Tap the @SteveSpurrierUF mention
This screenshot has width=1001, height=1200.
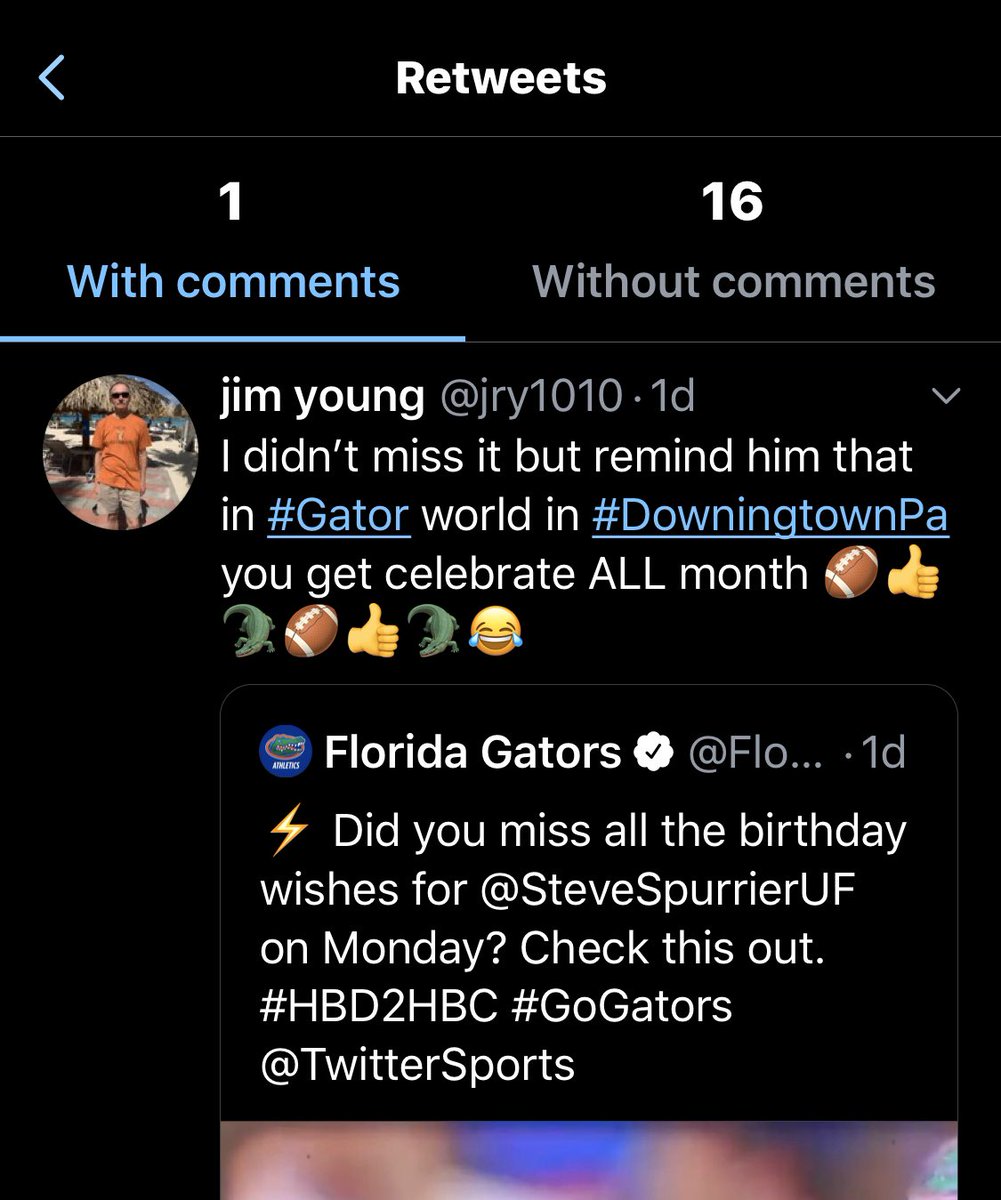[668, 890]
